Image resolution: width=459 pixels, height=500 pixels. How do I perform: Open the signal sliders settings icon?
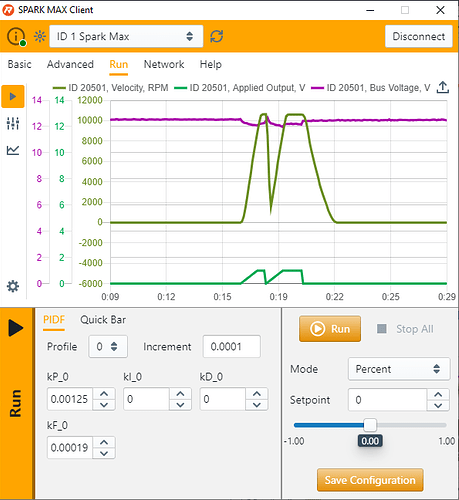[x=13, y=123]
